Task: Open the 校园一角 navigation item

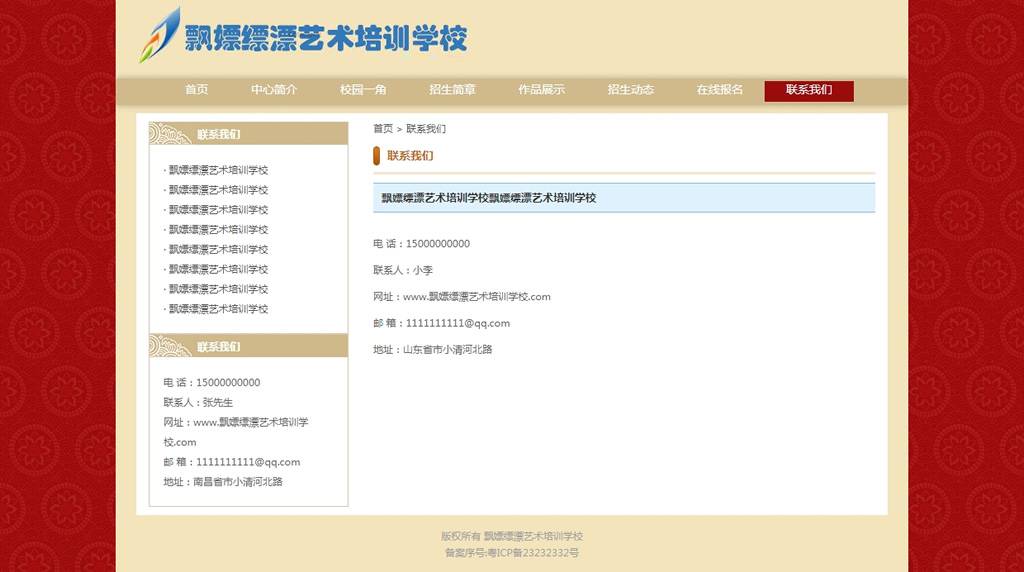Action: 363,90
